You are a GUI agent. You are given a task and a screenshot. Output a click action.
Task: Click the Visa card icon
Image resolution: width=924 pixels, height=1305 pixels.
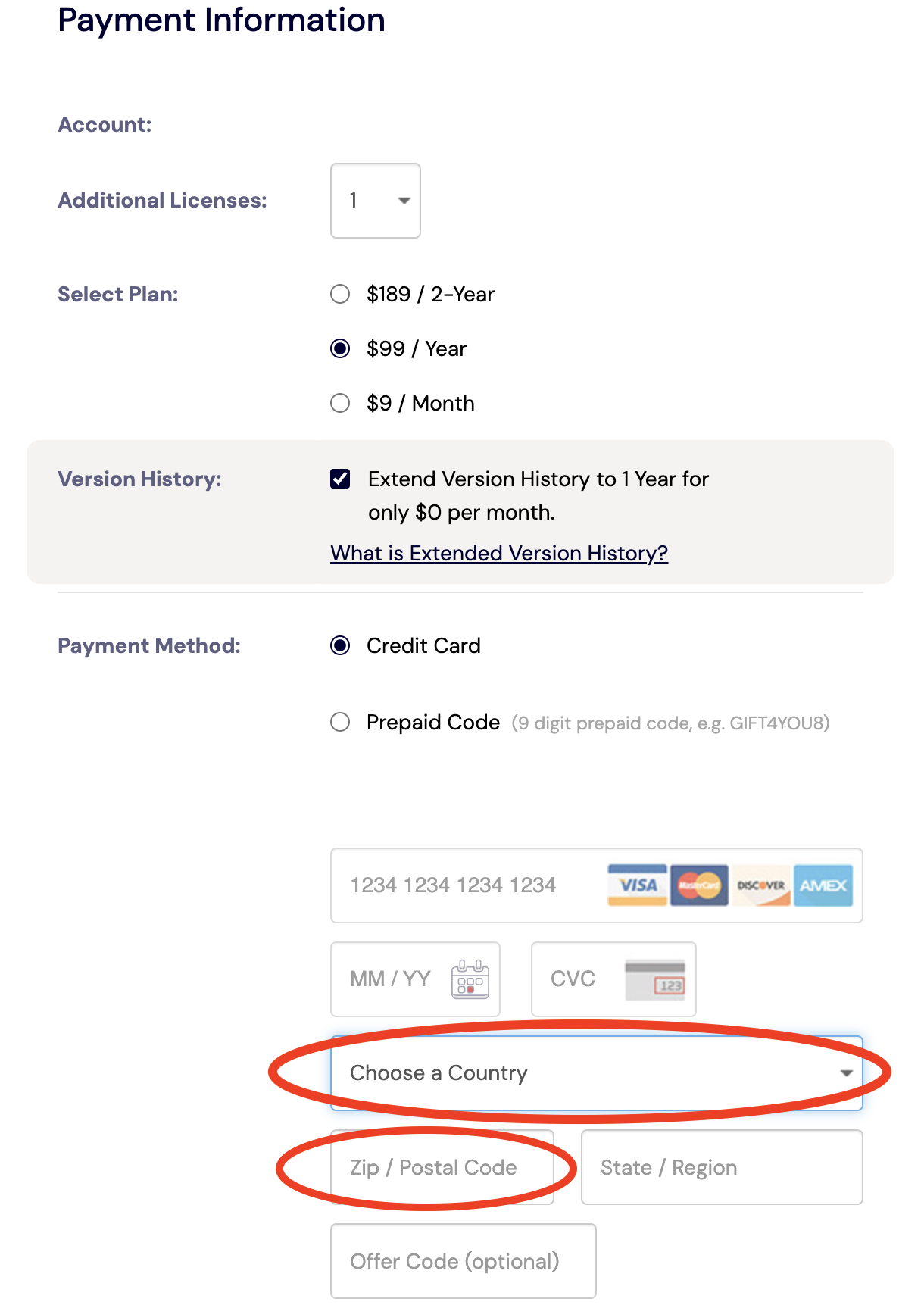click(637, 885)
